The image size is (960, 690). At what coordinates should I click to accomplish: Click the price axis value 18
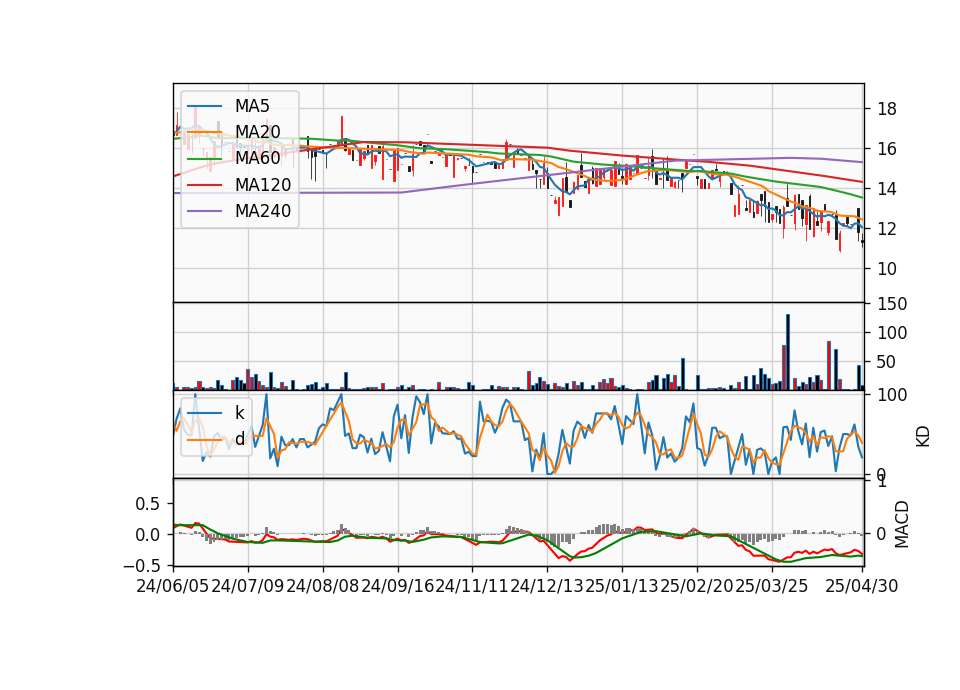pos(887,109)
